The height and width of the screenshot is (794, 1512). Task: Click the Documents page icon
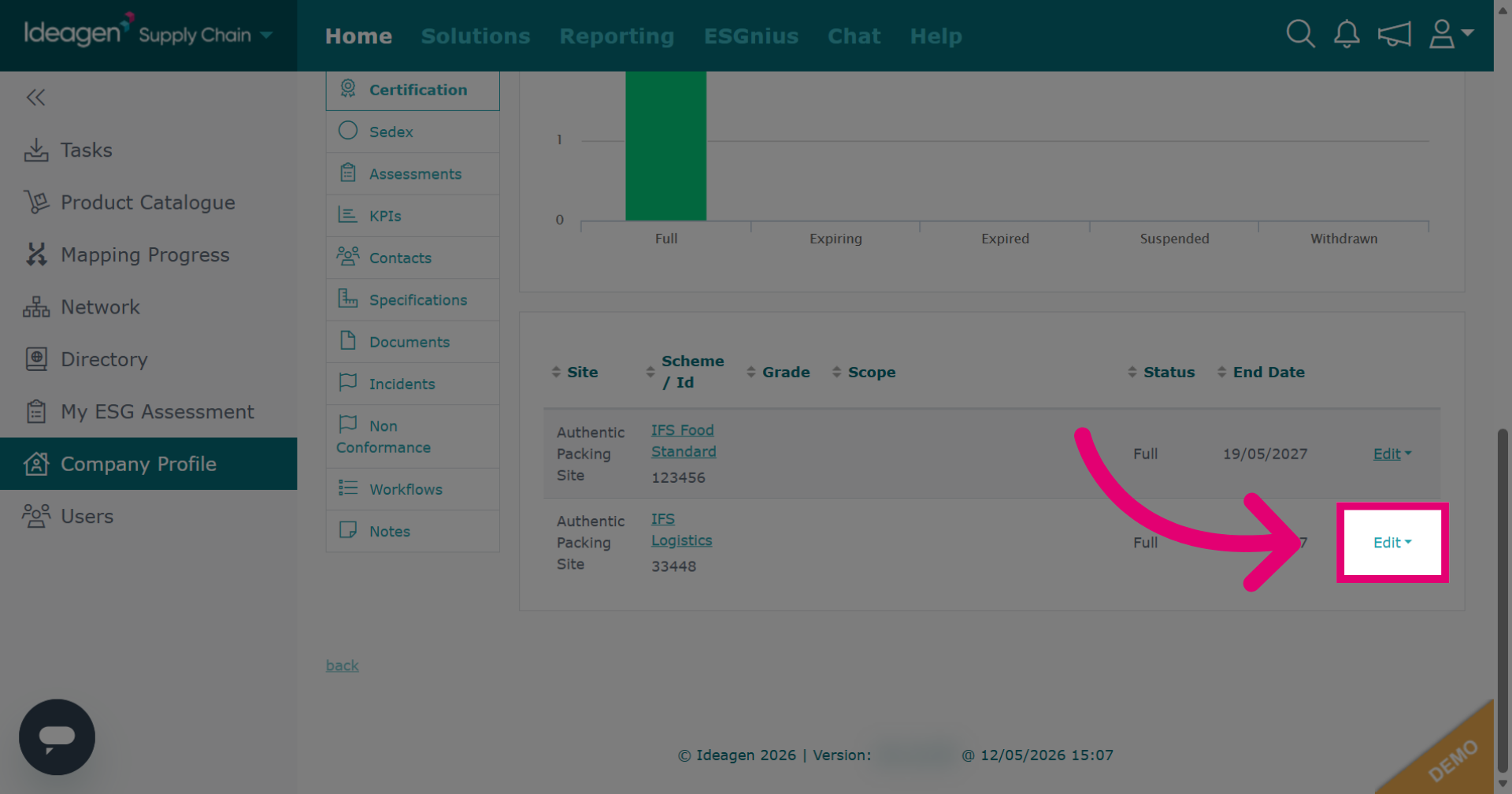tap(348, 340)
